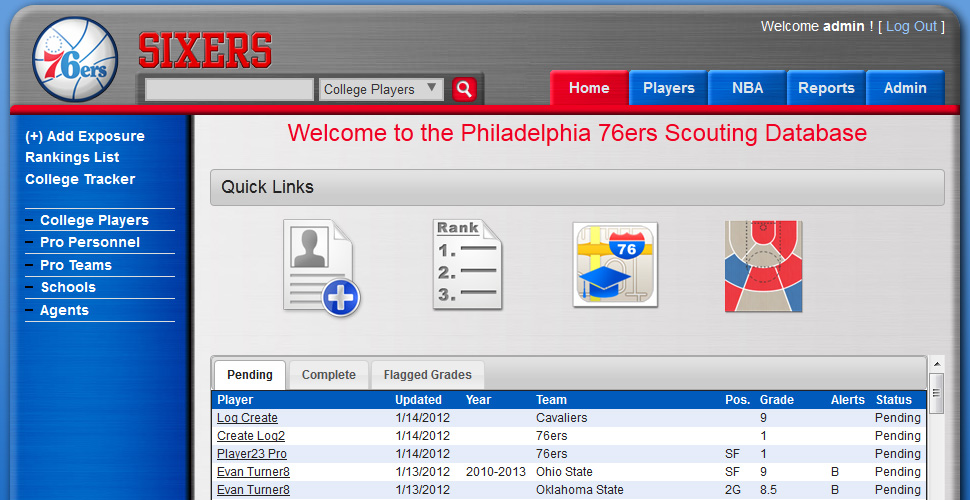Click the 8.5 grade cell
The image size is (970, 500).
(768, 490)
